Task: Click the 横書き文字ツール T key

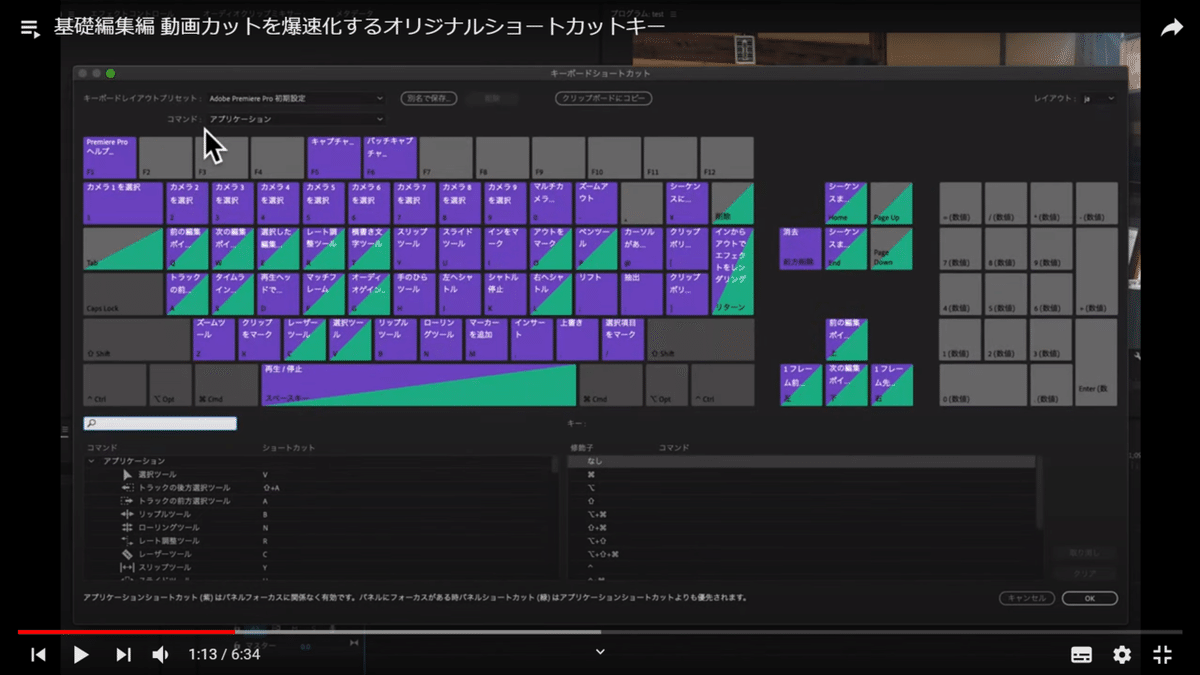Action: click(370, 249)
